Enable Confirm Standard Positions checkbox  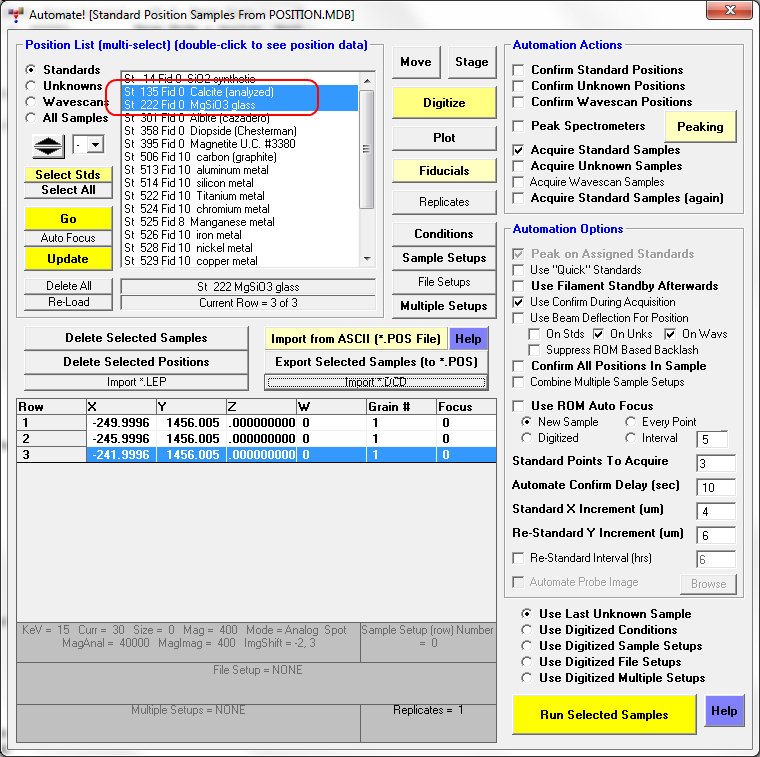tap(518, 70)
